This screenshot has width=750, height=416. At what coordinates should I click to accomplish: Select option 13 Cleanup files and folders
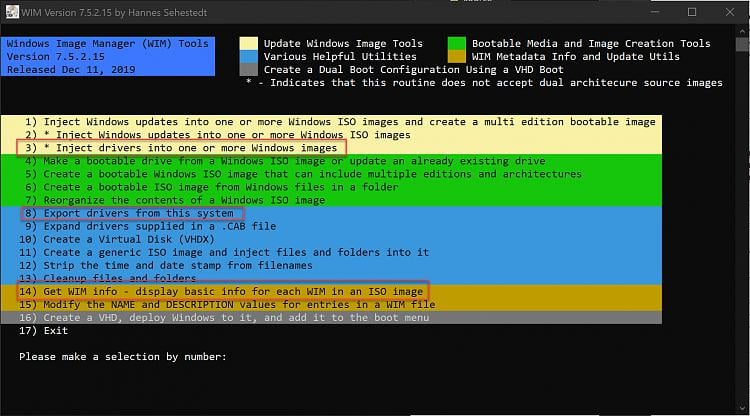click(108, 278)
